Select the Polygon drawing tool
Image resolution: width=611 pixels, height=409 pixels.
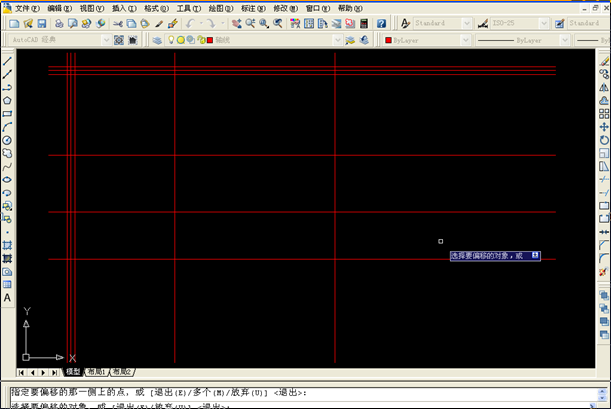[7, 100]
